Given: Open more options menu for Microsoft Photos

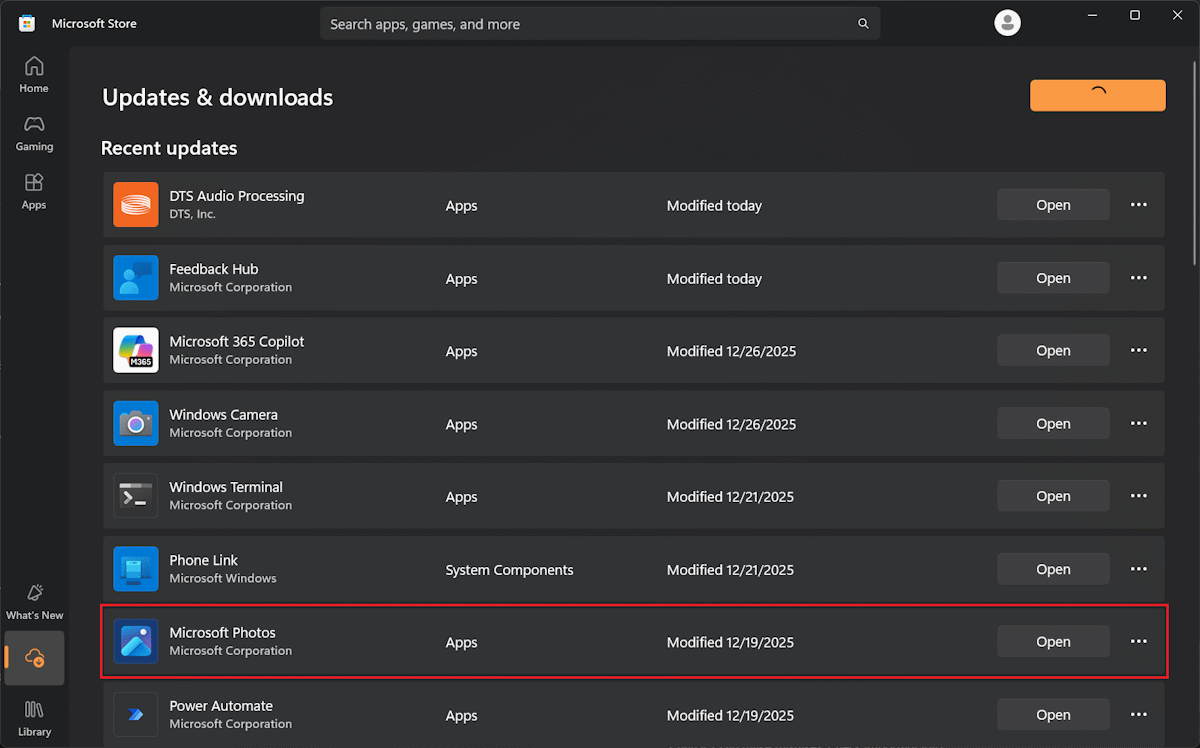Looking at the screenshot, I should click(x=1138, y=642).
